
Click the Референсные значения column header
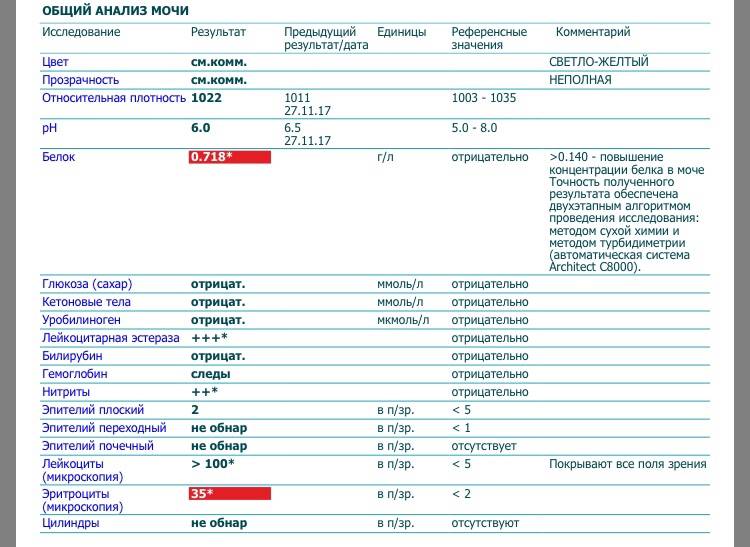point(489,38)
